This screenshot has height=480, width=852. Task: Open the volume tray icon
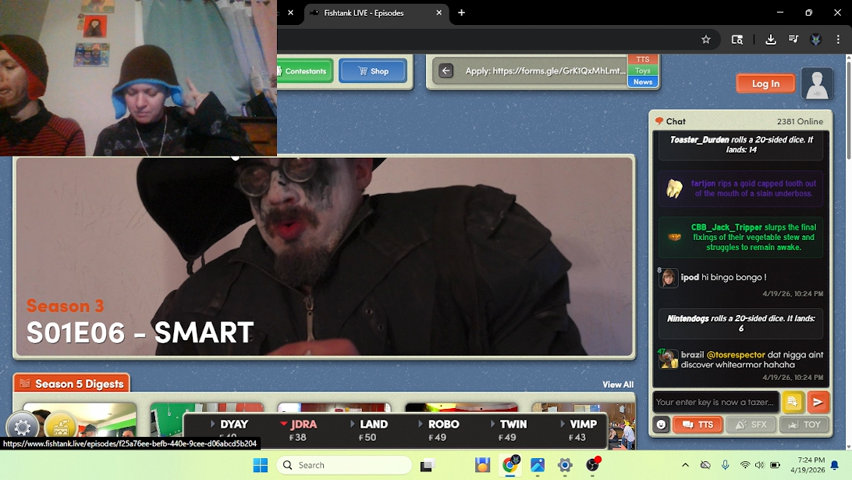[x=760, y=465]
